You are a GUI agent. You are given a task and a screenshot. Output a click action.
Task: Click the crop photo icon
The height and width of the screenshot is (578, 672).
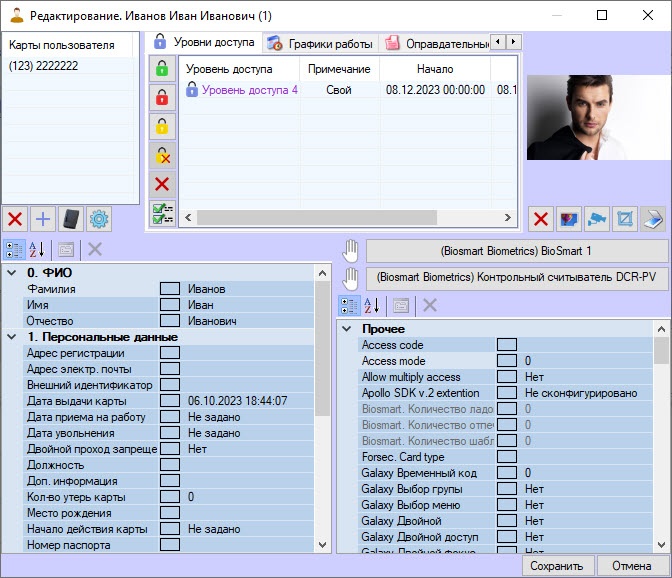point(625,218)
